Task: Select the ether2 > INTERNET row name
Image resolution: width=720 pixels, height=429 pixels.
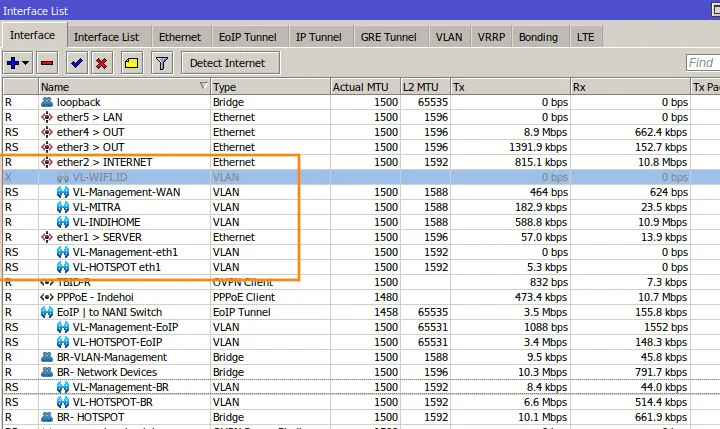Action: (x=104, y=162)
